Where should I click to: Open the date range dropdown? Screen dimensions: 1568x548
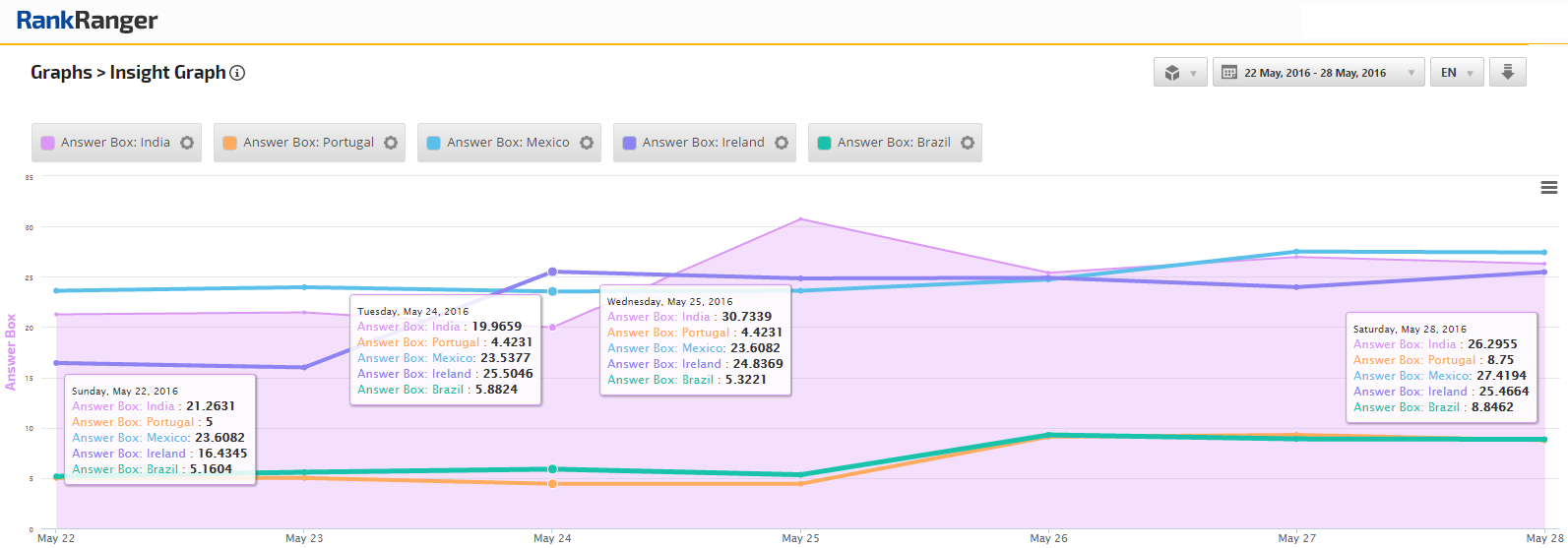(x=1318, y=73)
